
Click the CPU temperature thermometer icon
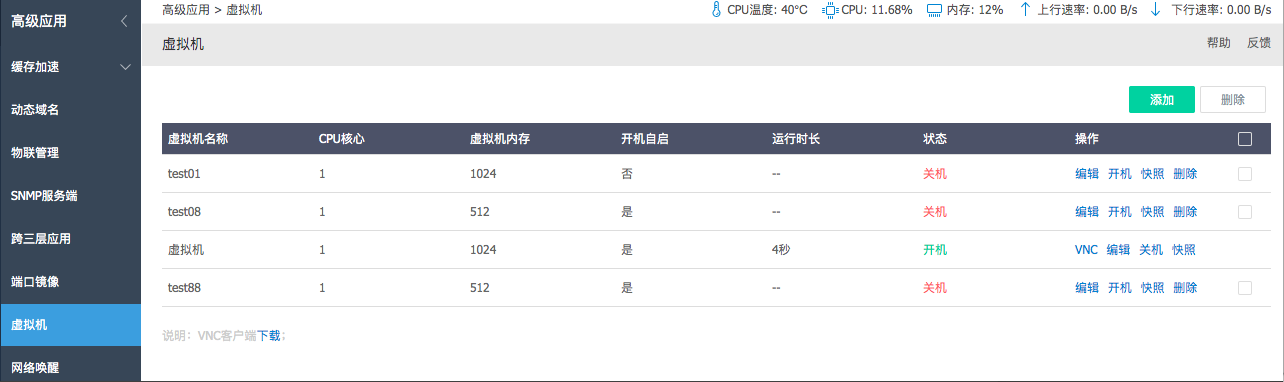(716, 10)
